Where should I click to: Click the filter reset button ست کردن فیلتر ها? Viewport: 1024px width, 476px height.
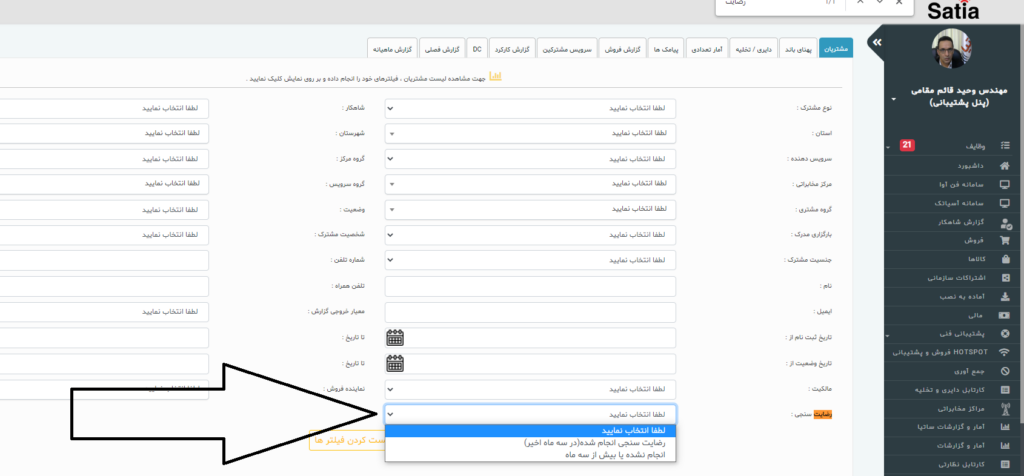pos(347,440)
